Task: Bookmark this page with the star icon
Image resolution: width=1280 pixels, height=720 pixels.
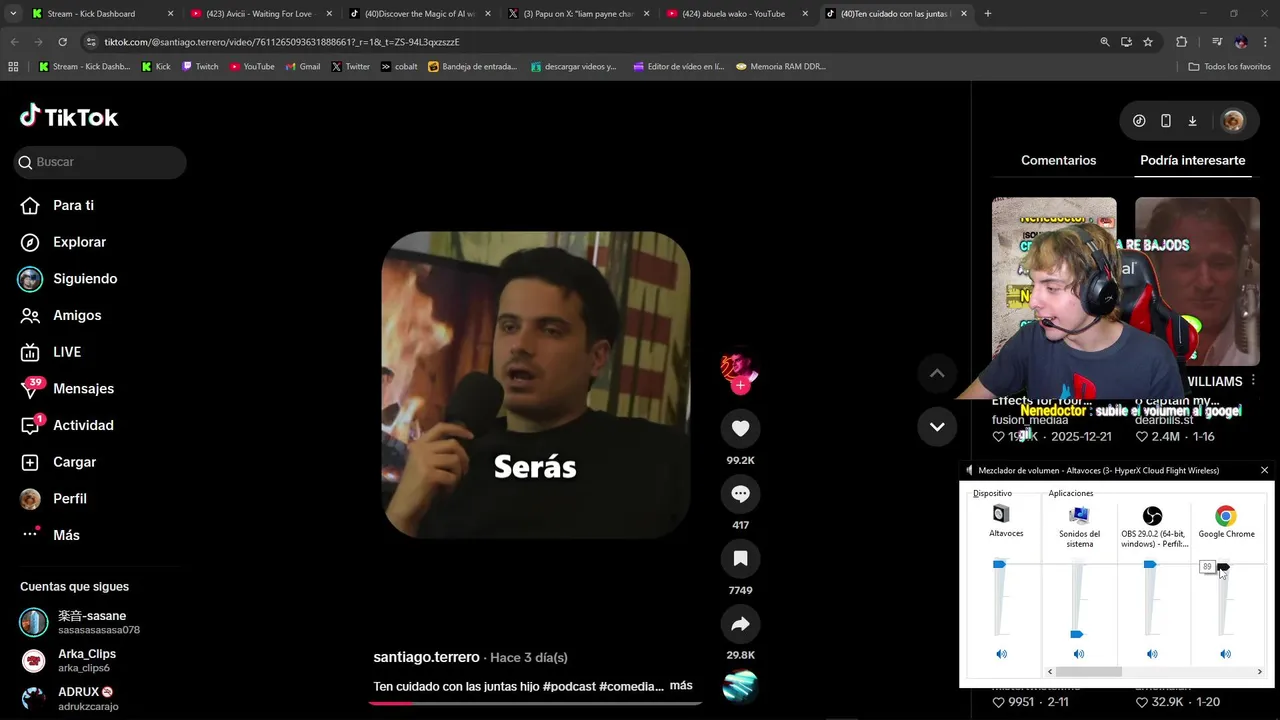Action: click(1148, 42)
